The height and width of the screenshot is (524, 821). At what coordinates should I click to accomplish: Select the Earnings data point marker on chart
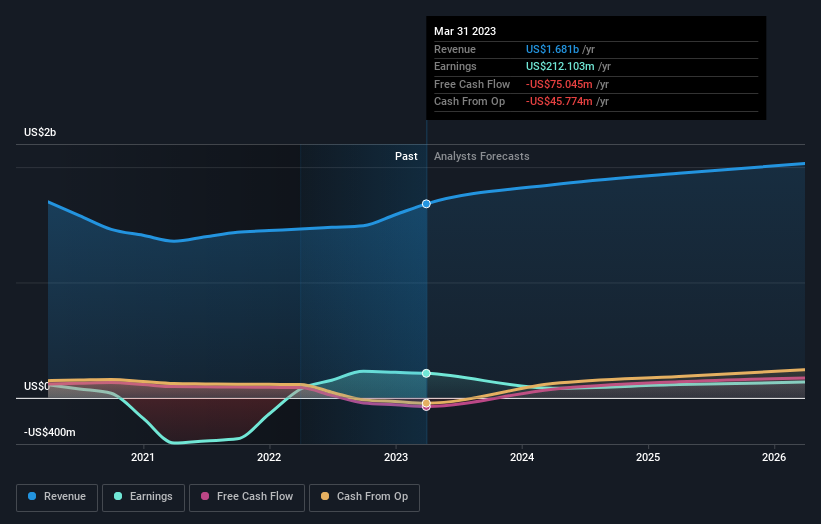point(426,373)
